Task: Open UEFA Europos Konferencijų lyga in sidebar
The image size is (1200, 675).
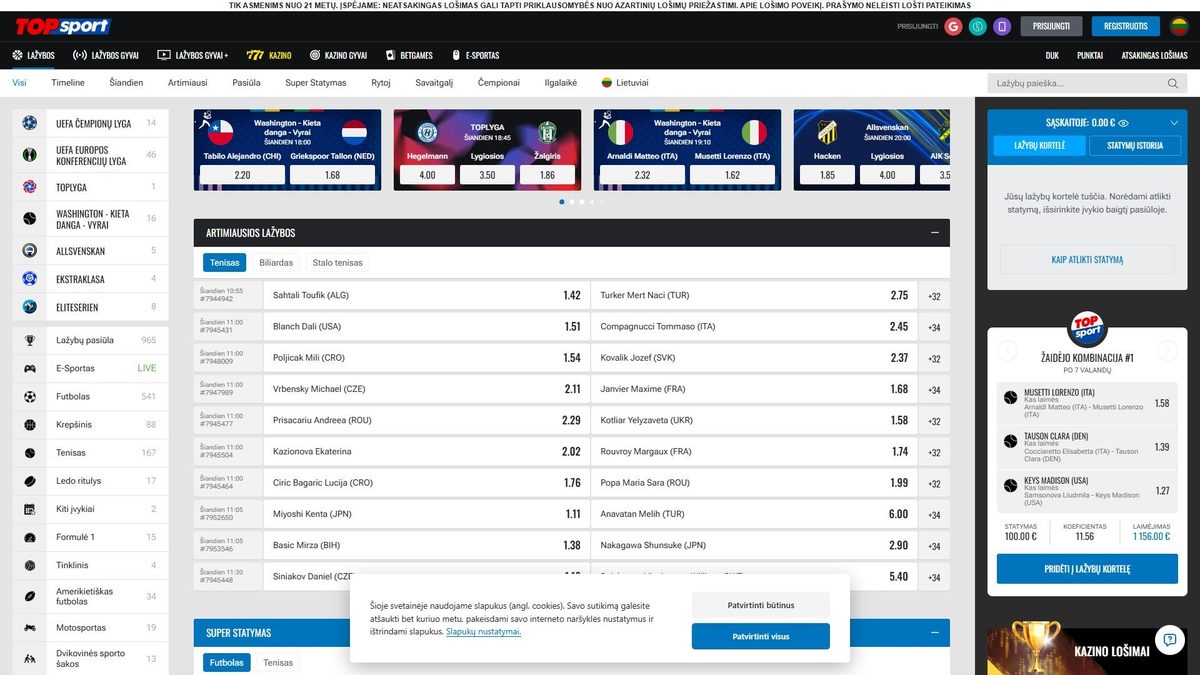Action: (91, 155)
